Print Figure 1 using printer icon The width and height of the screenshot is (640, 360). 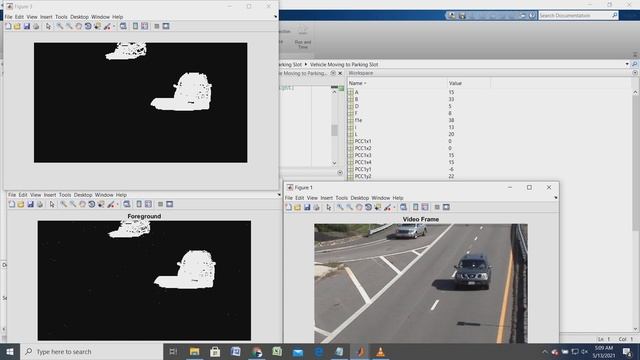click(316, 207)
